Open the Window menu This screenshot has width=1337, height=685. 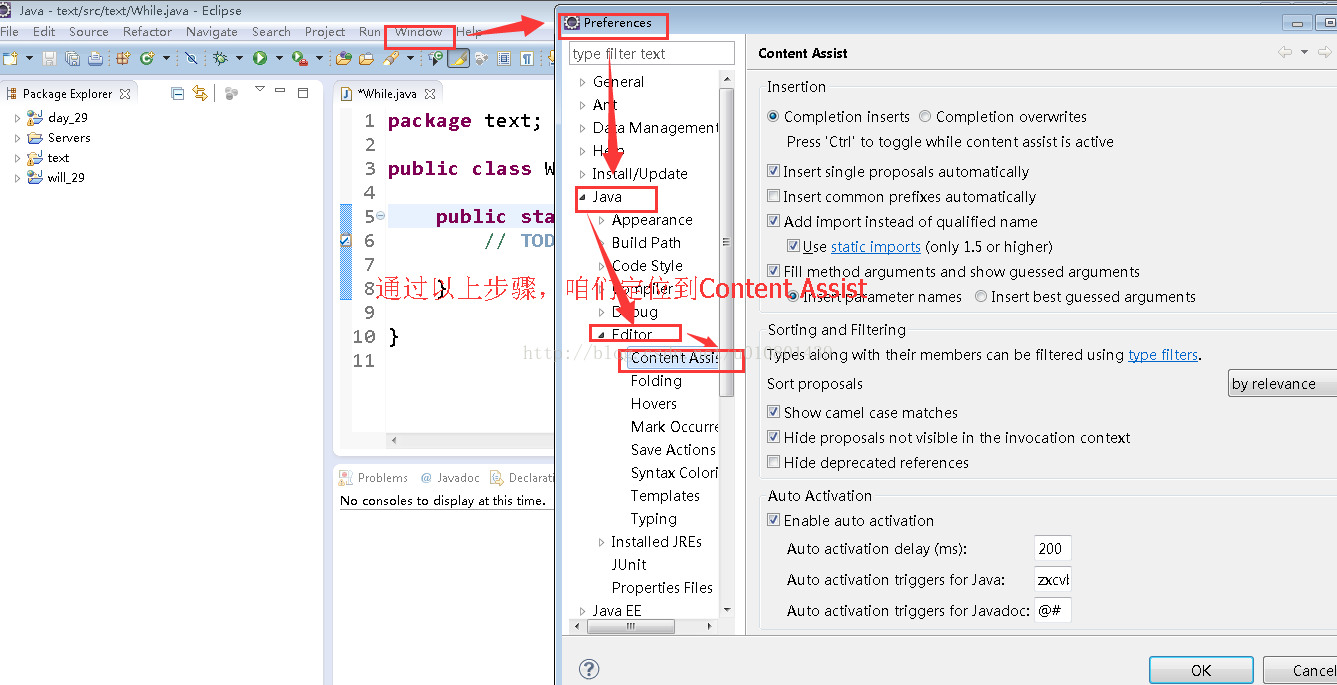tap(418, 32)
